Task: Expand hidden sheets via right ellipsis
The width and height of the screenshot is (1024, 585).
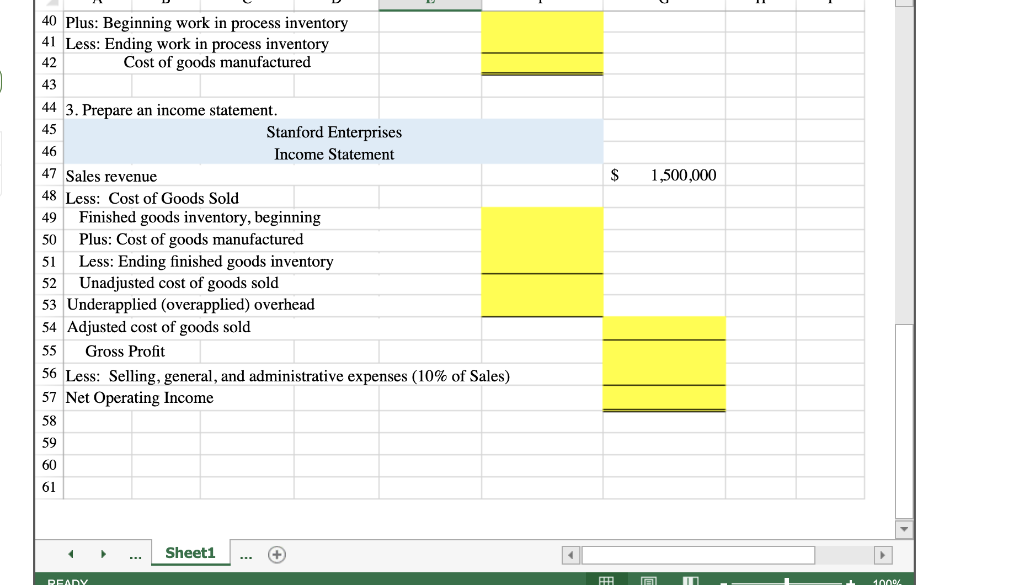Action: (246, 553)
